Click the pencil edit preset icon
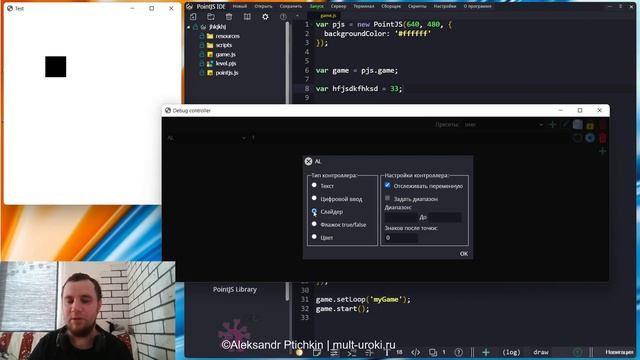Image resolution: width=640 pixels, height=360 pixels. coord(565,124)
